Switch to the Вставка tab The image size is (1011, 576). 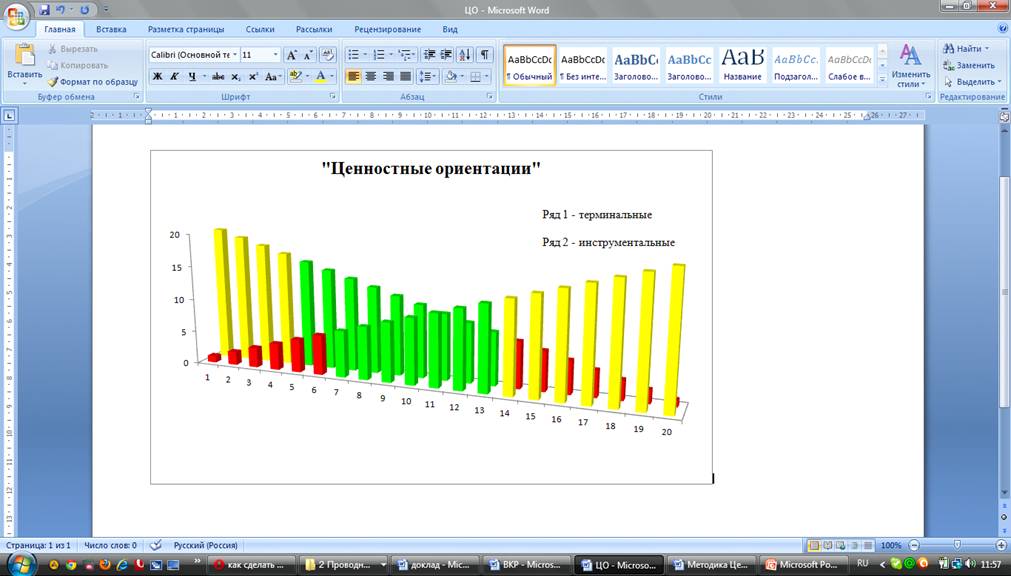[111, 30]
